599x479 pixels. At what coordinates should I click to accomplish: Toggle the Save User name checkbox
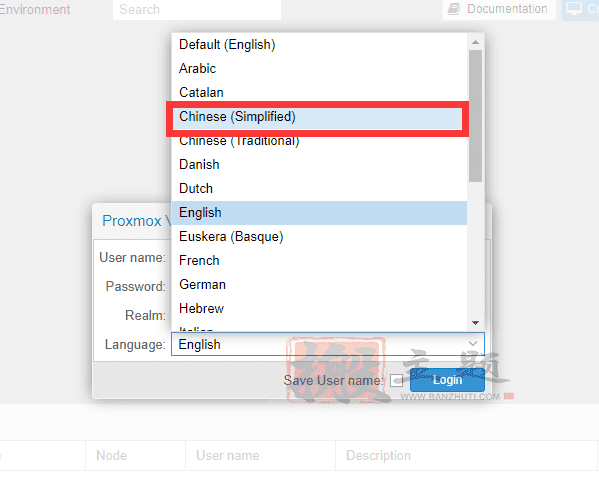(396, 380)
